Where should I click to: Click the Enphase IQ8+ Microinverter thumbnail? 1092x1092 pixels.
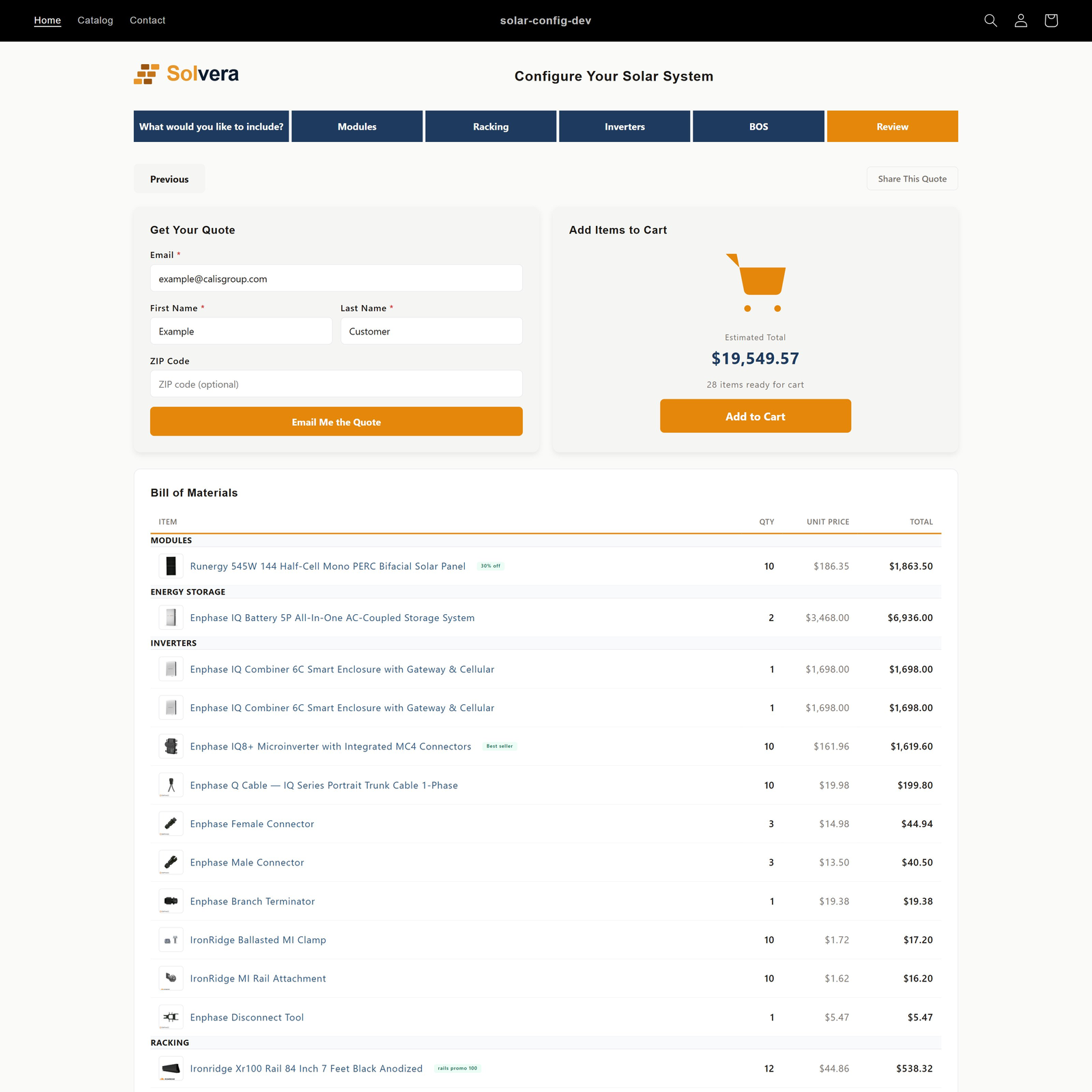coord(171,747)
